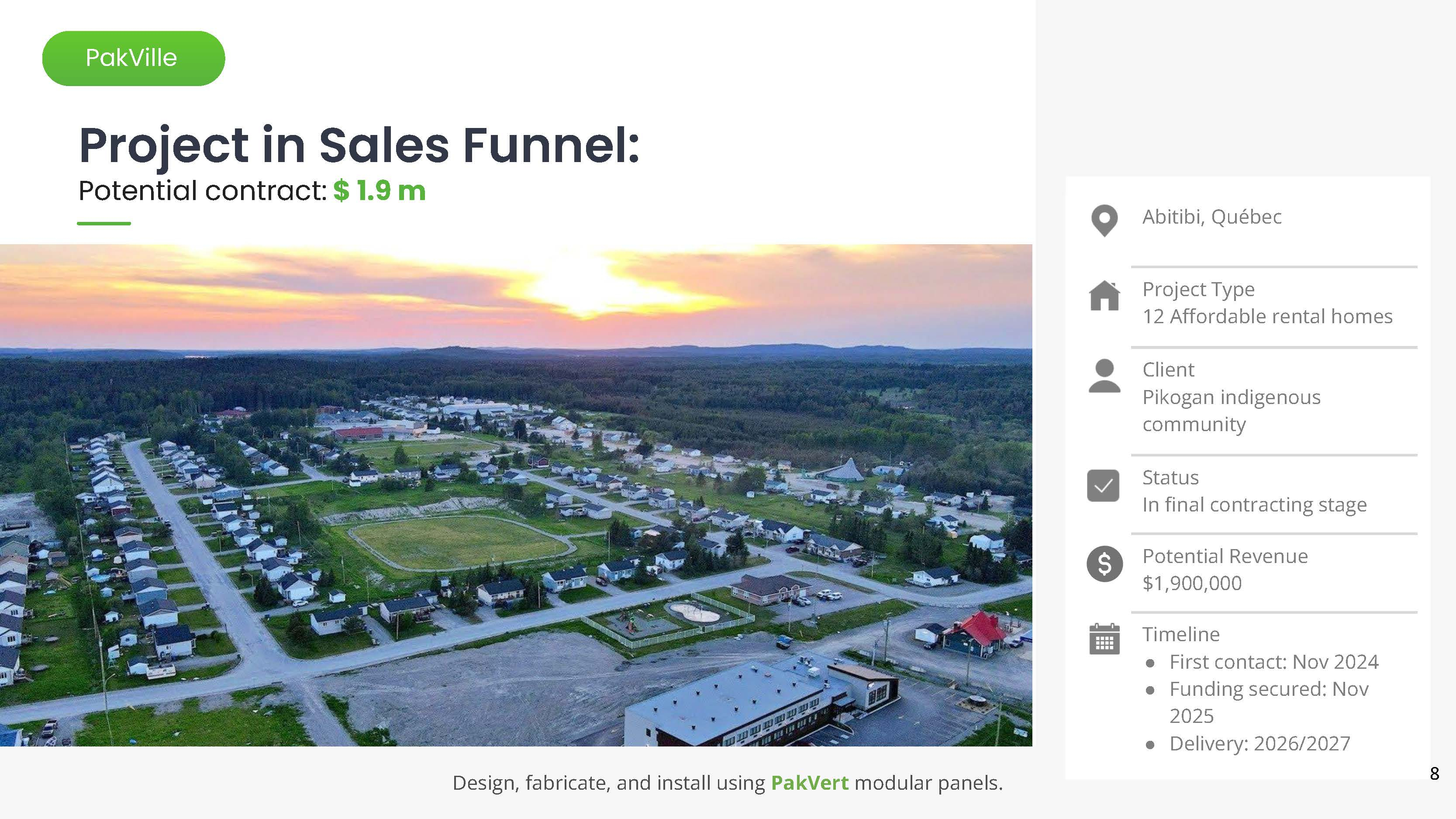Click the location pin icon
The image size is (1456, 819).
point(1104,220)
